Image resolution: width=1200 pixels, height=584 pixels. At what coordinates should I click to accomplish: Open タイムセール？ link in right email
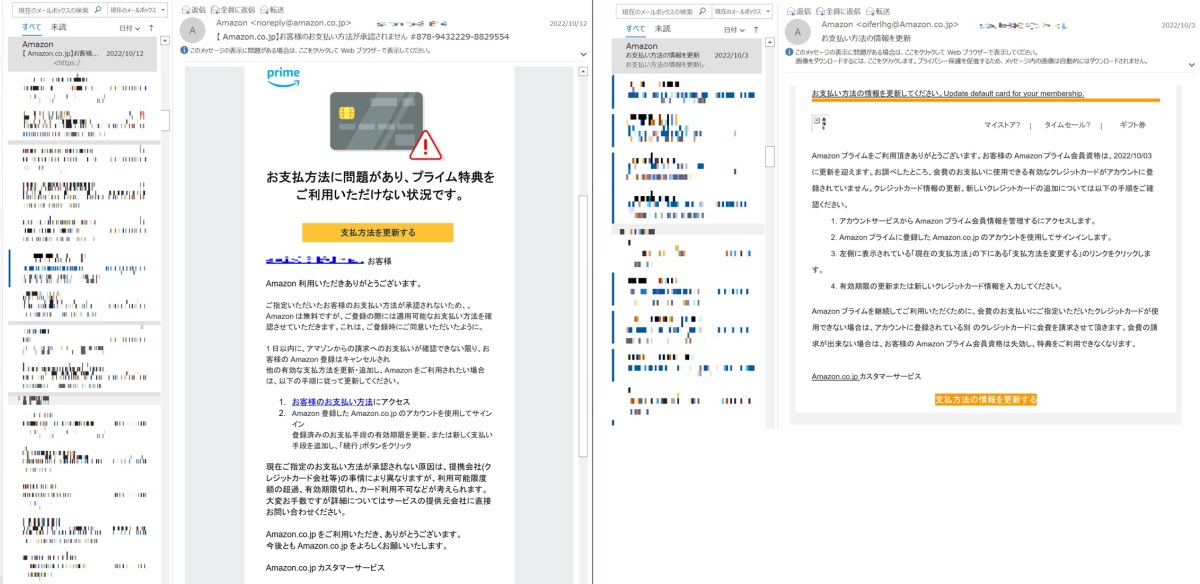[x=1068, y=125]
